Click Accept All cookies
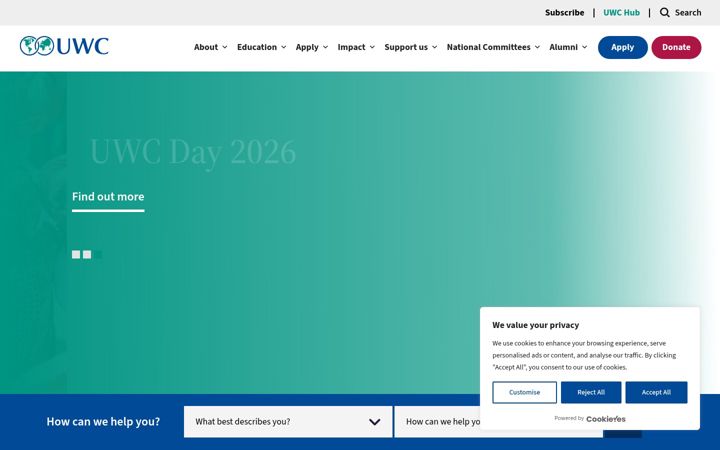 coord(656,393)
